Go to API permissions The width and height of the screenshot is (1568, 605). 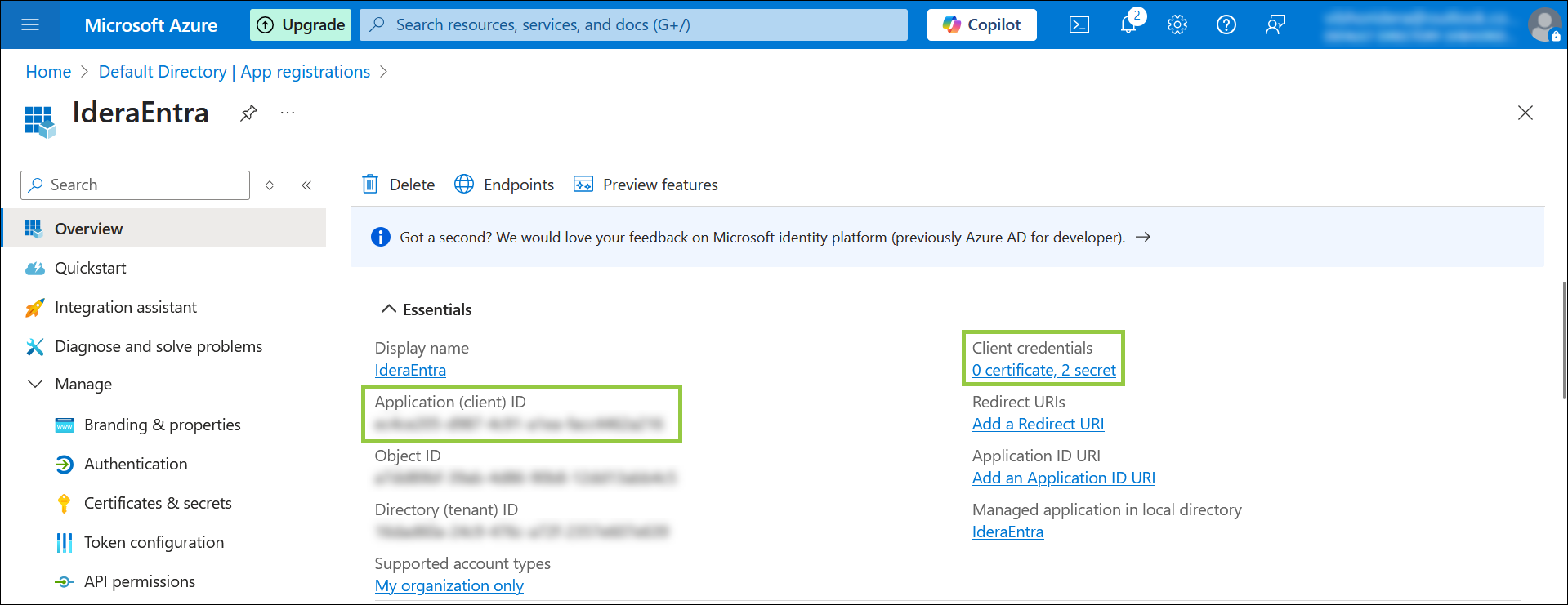coord(140,581)
